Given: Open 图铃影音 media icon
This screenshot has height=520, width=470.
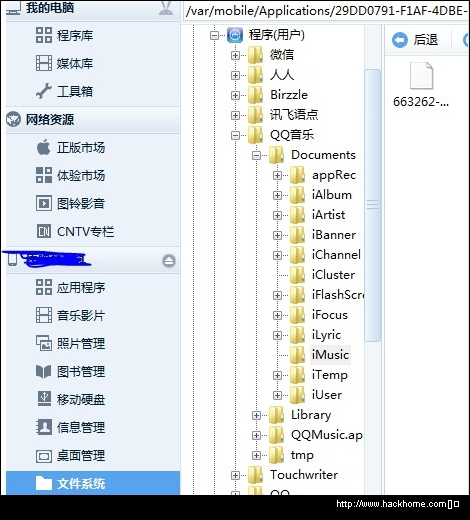Looking at the screenshot, I should [x=44, y=203].
